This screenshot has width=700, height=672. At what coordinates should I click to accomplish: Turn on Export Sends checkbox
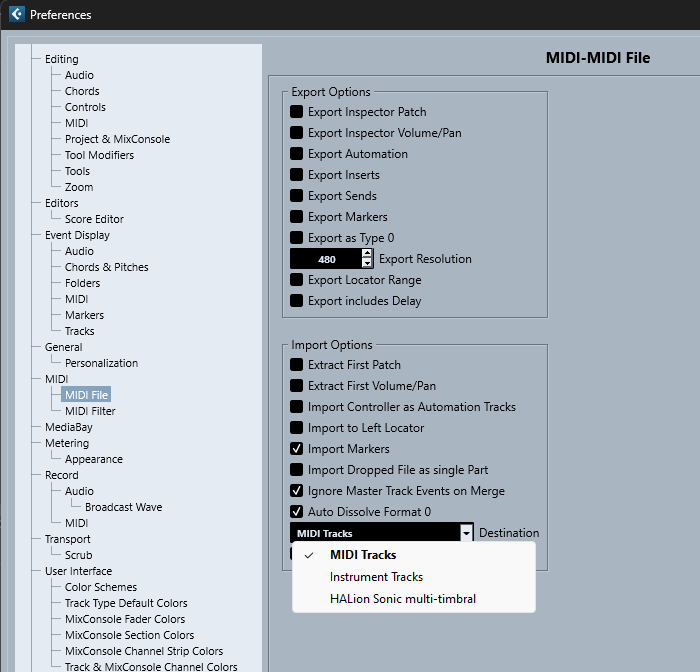click(296, 196)
